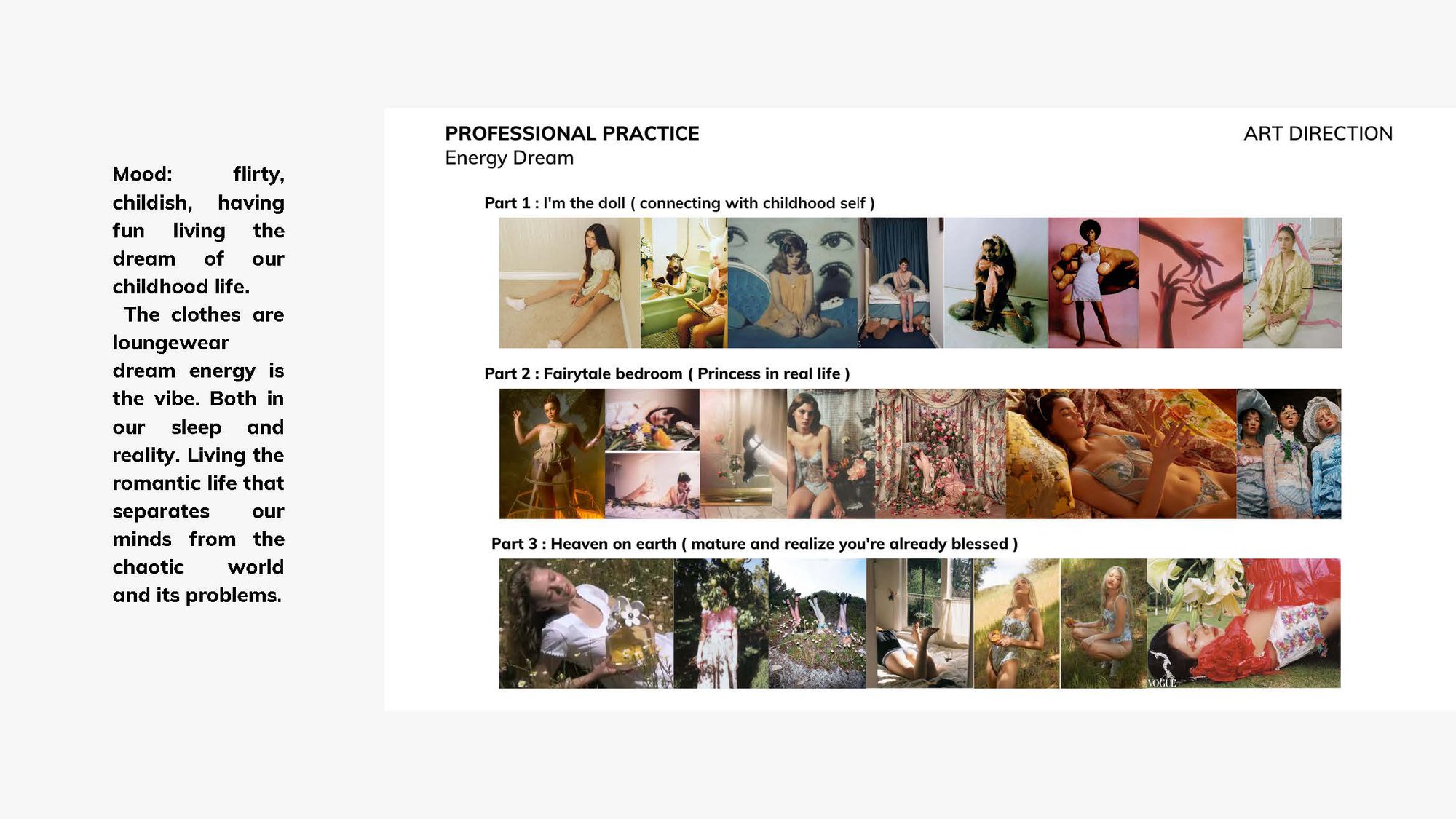
Task: Click the doll with painted eyes backdrop image
Action: tap(793, 282)
